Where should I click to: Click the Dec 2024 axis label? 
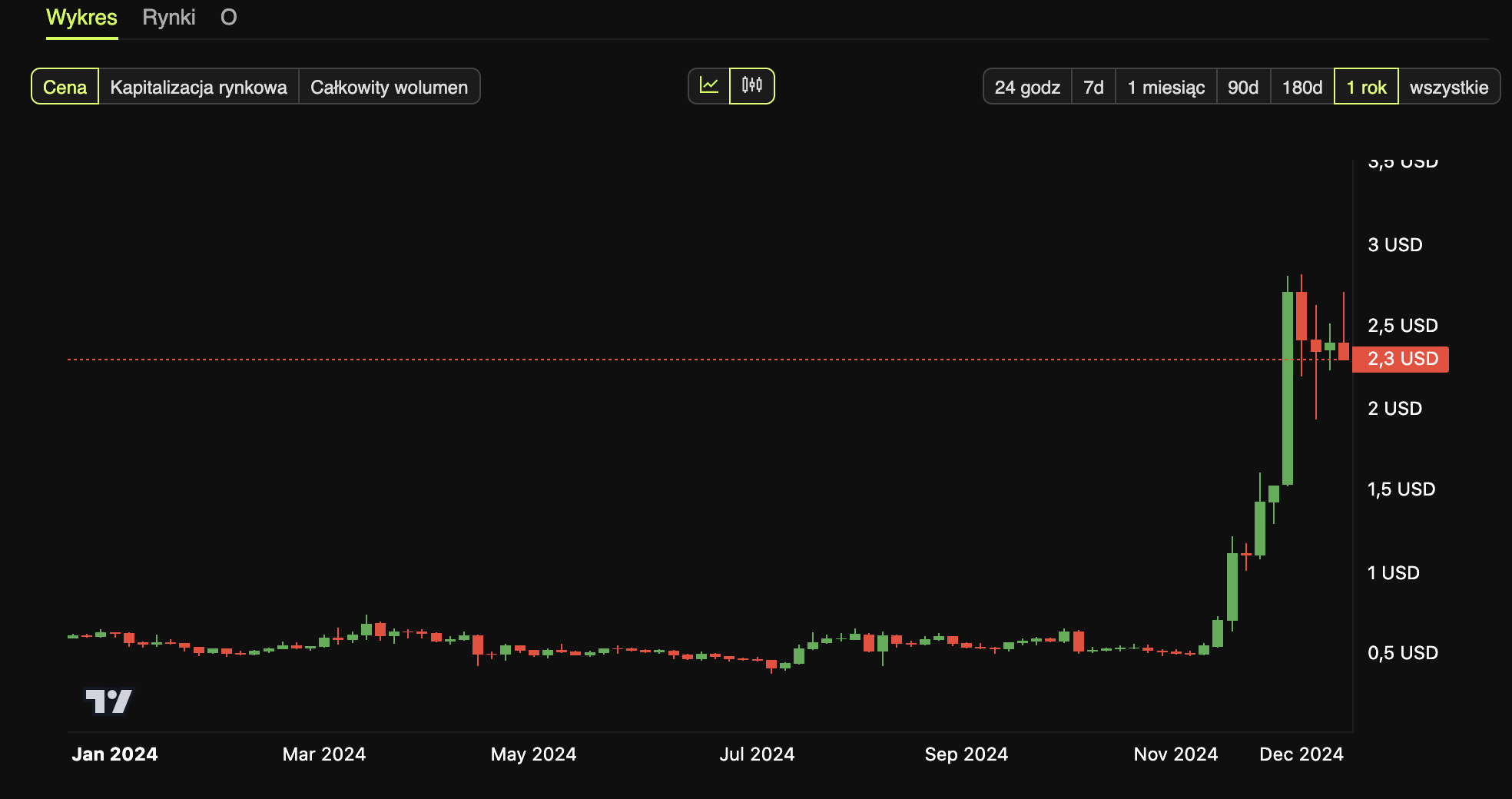[x=1301, y=754]
